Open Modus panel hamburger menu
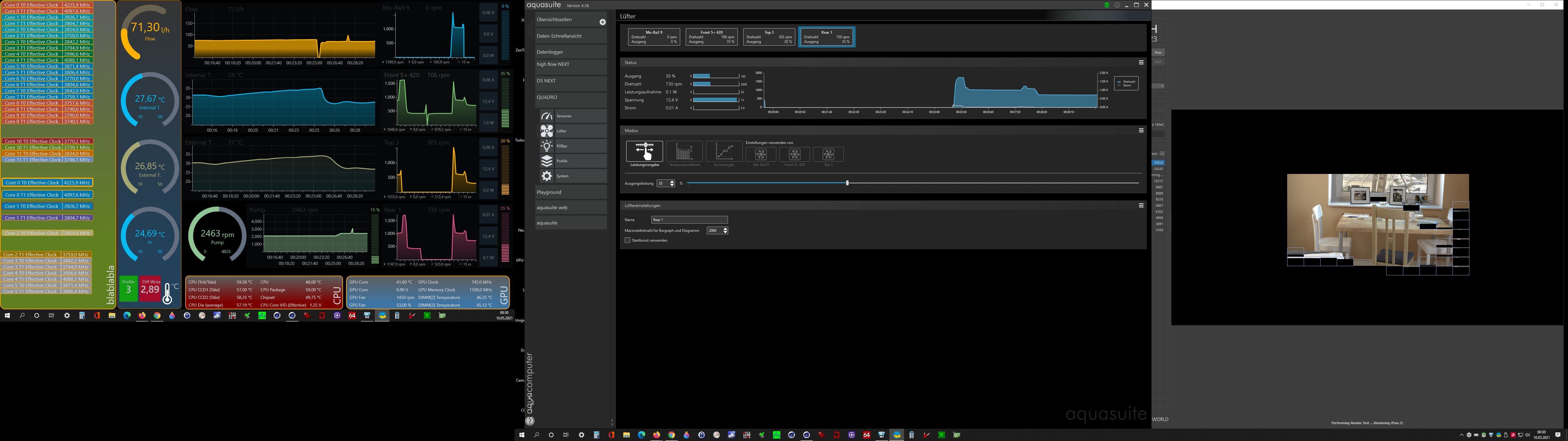The height and width of the screenshot is (441, 1568). pyautogui.click(x=1141, y=130)
